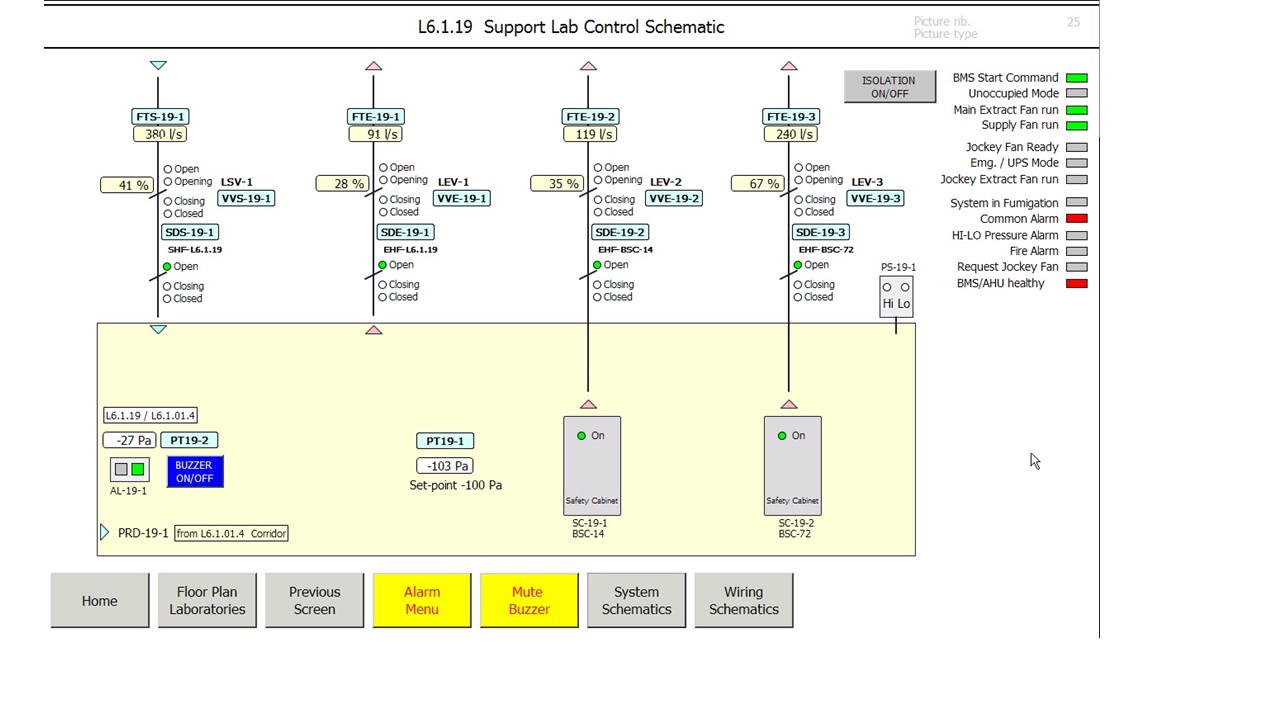
Task: Click the PS-19-1 Hi Lo pressure switch
Action: tap(896, 296)
